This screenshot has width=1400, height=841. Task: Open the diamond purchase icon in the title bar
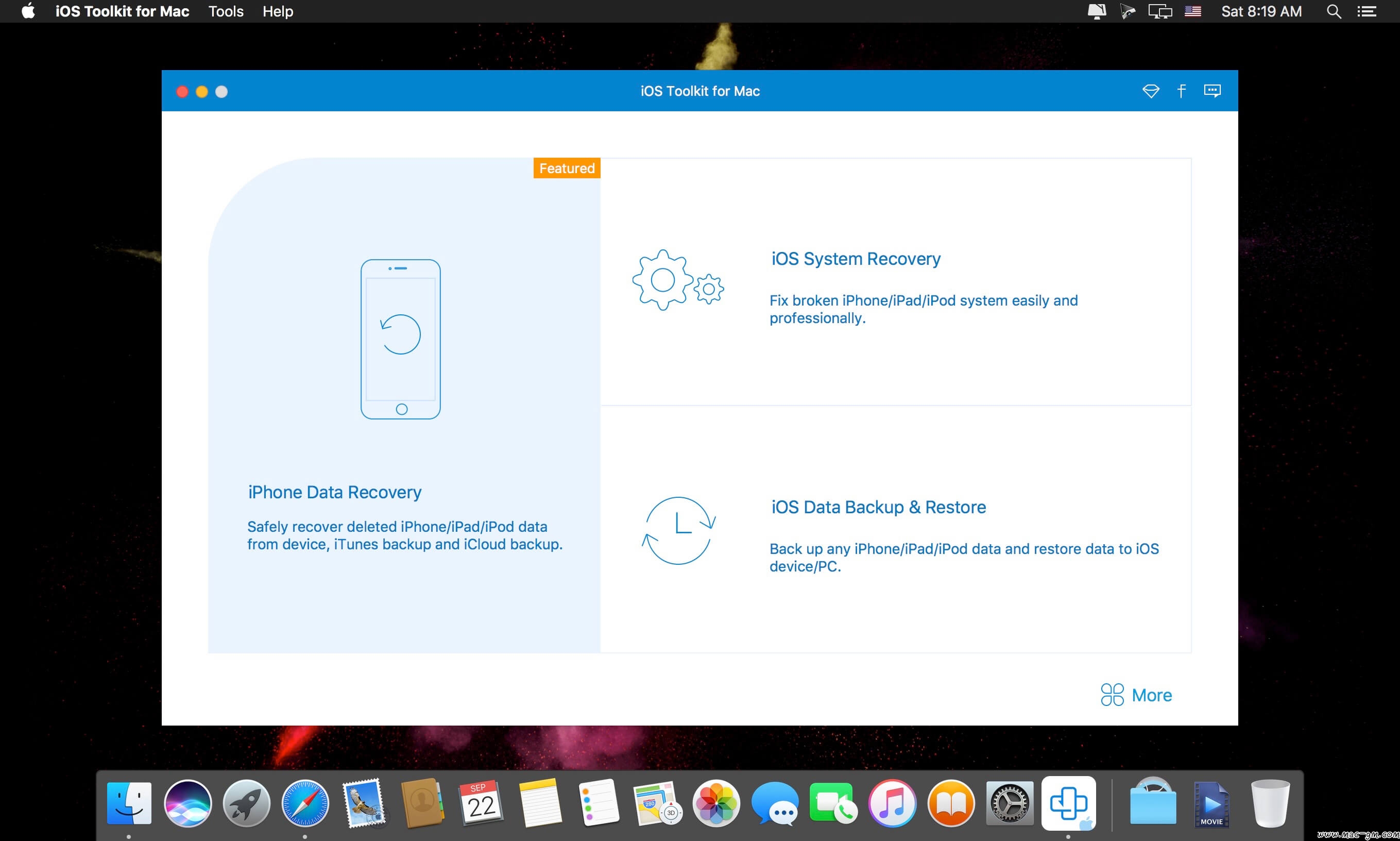click(1150, 91)
